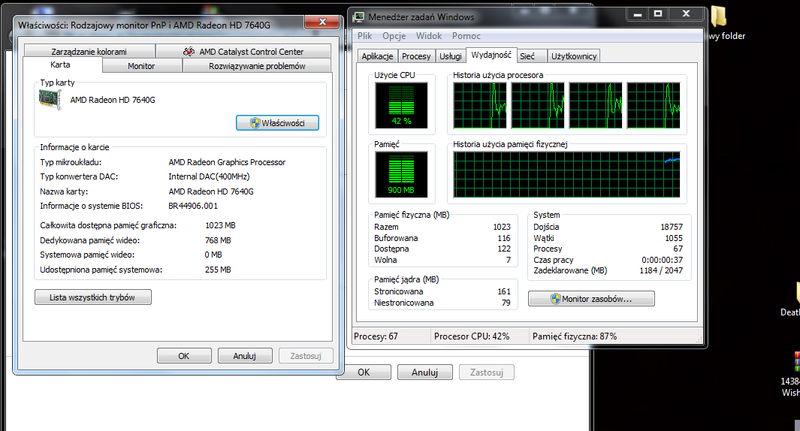Click the 255 MB shared system memory value
The image size is (800, 431).
pos(218,270)
